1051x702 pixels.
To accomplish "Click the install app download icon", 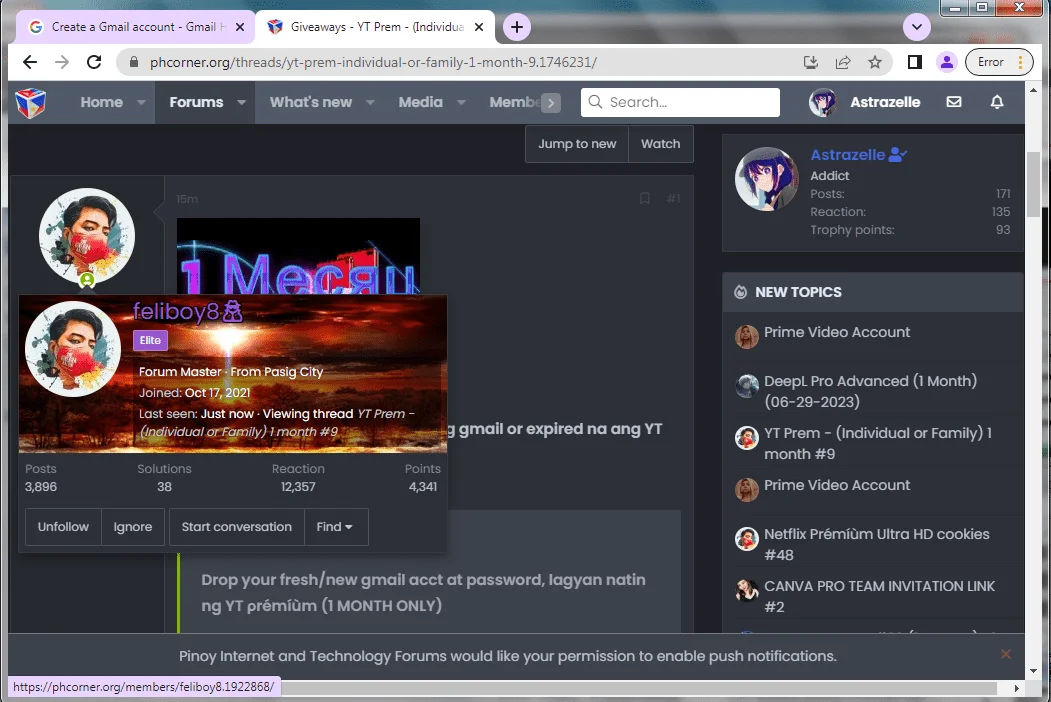I will coord(811,62).
